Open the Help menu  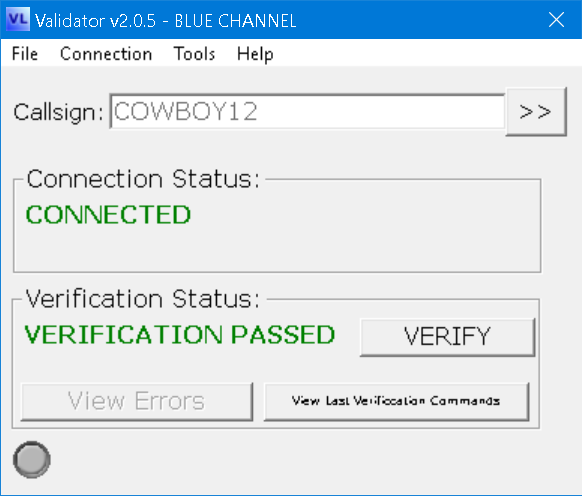coord(255,54)
